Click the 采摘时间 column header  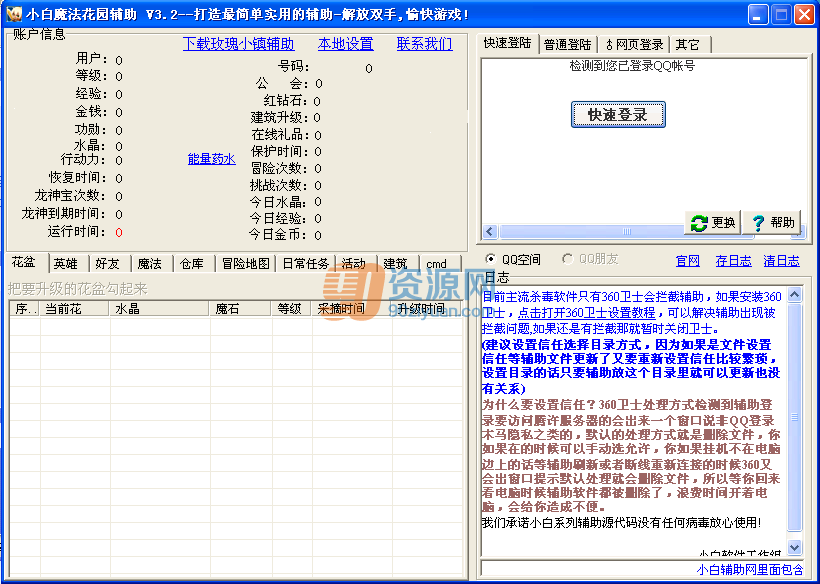click(351, 309)
